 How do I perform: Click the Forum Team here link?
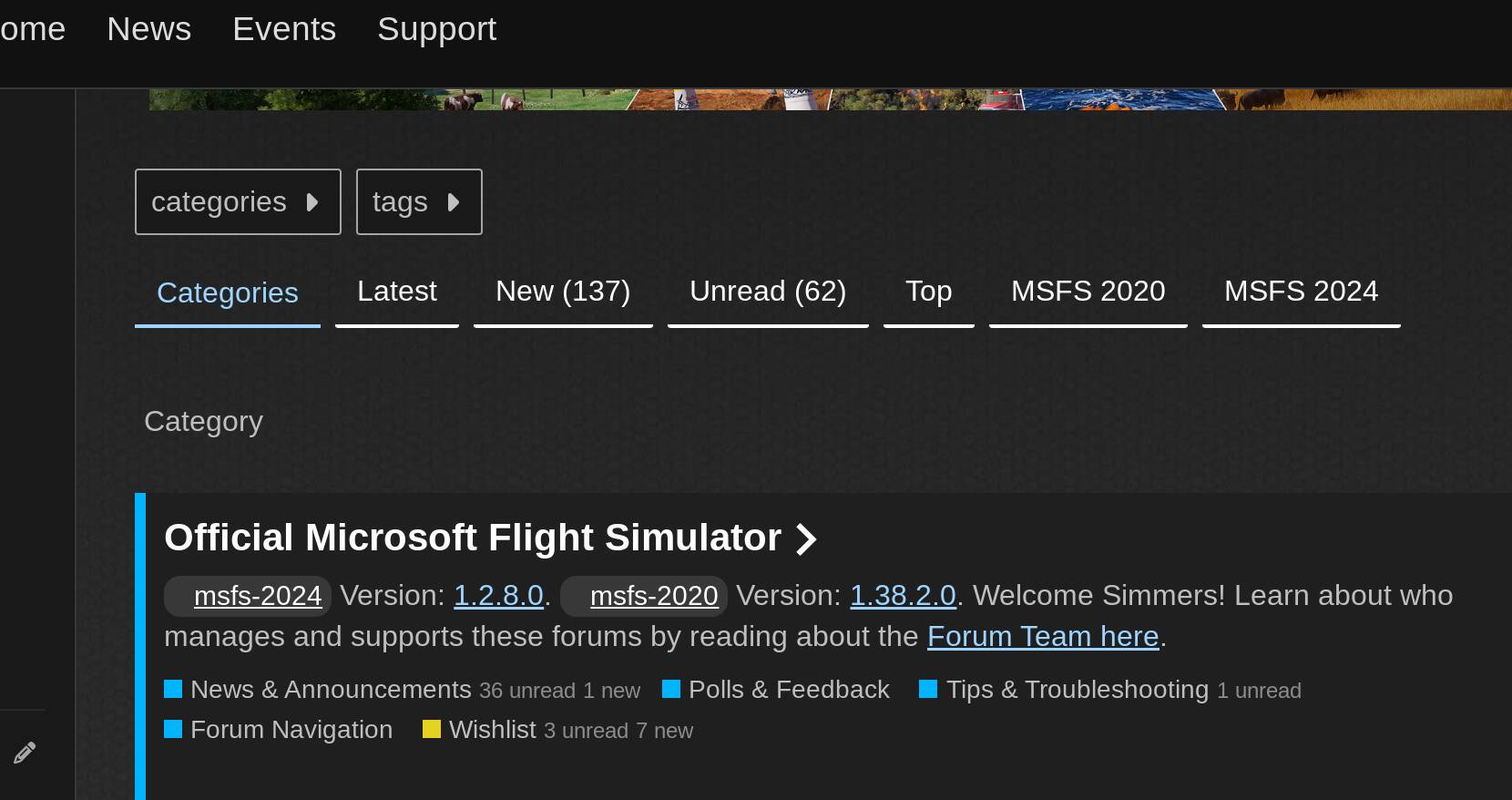click(1042, 636)
